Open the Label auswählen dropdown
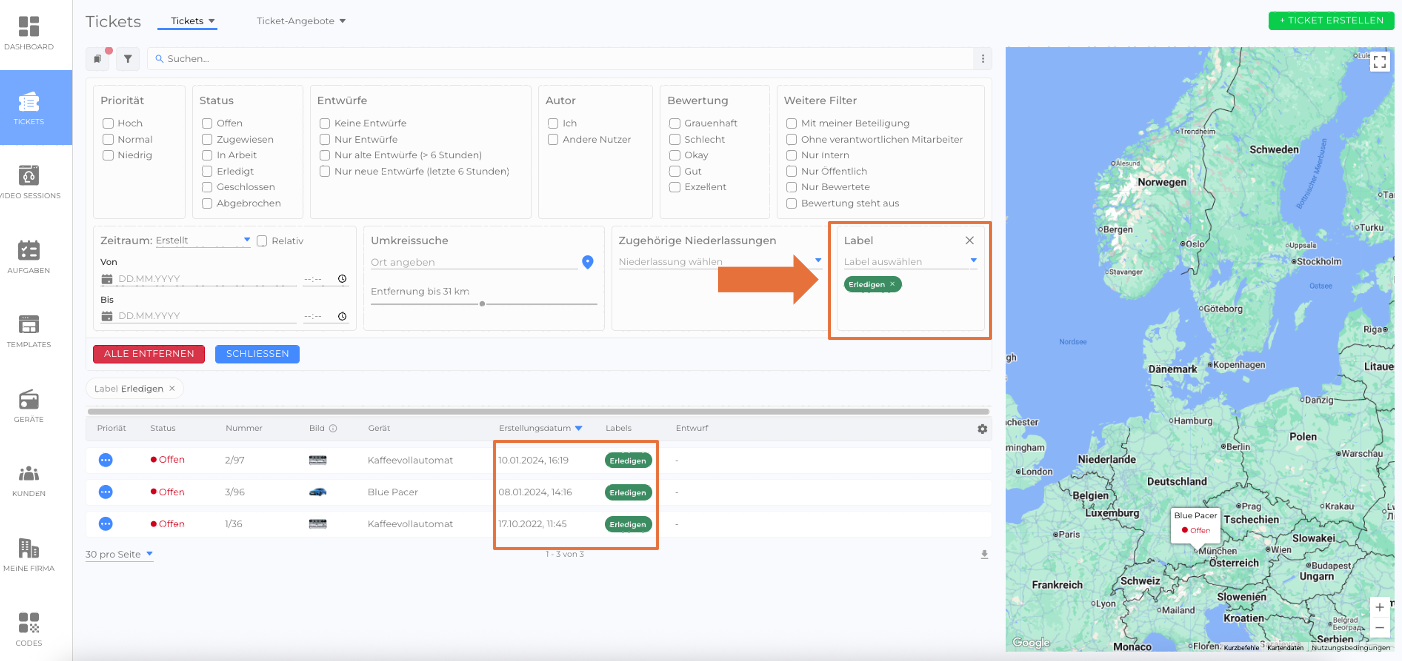This screenshot has width=1402, height=661. click(909, 262)
